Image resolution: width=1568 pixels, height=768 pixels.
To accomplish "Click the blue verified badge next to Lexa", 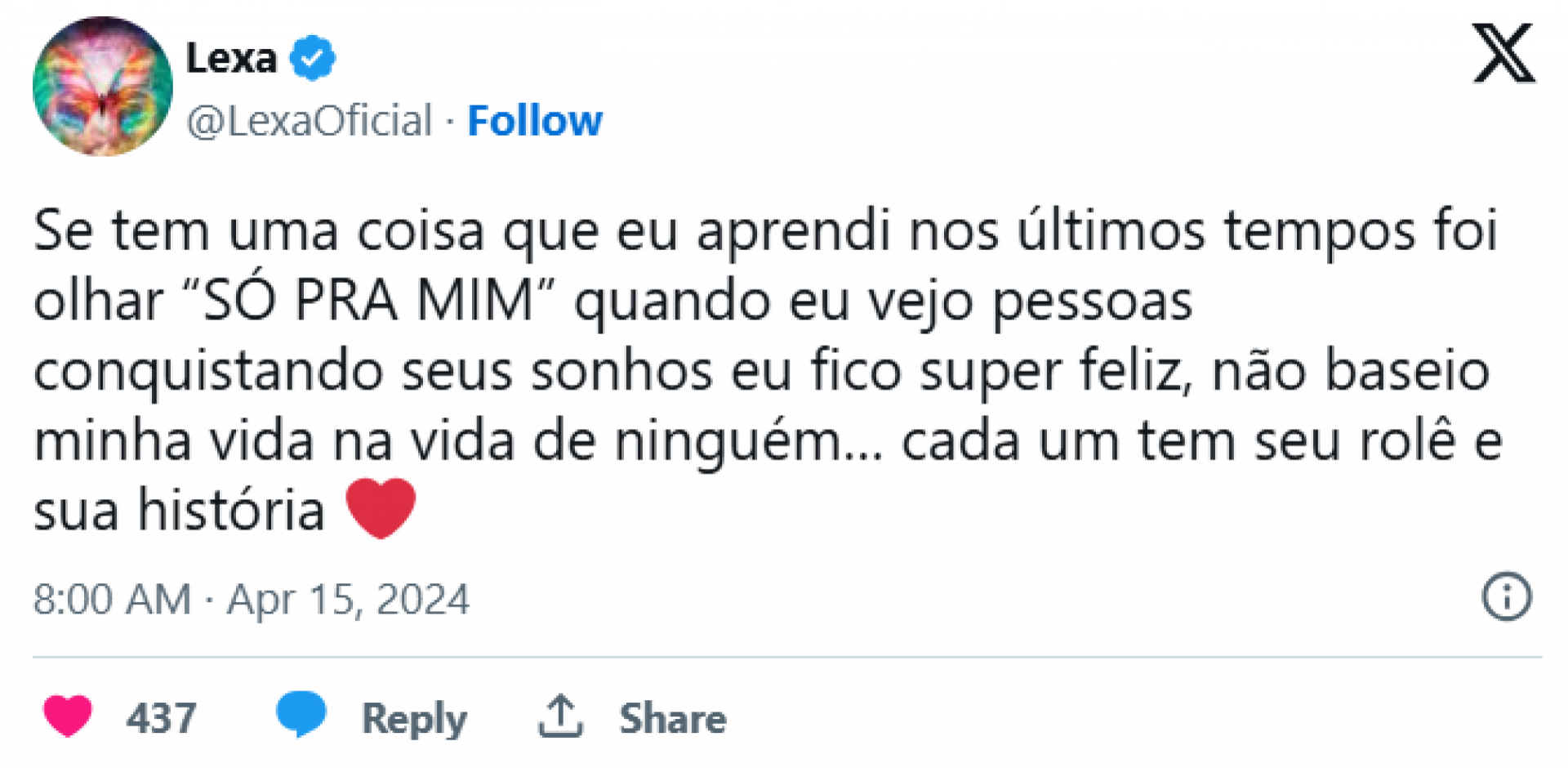I will [313, 57].
